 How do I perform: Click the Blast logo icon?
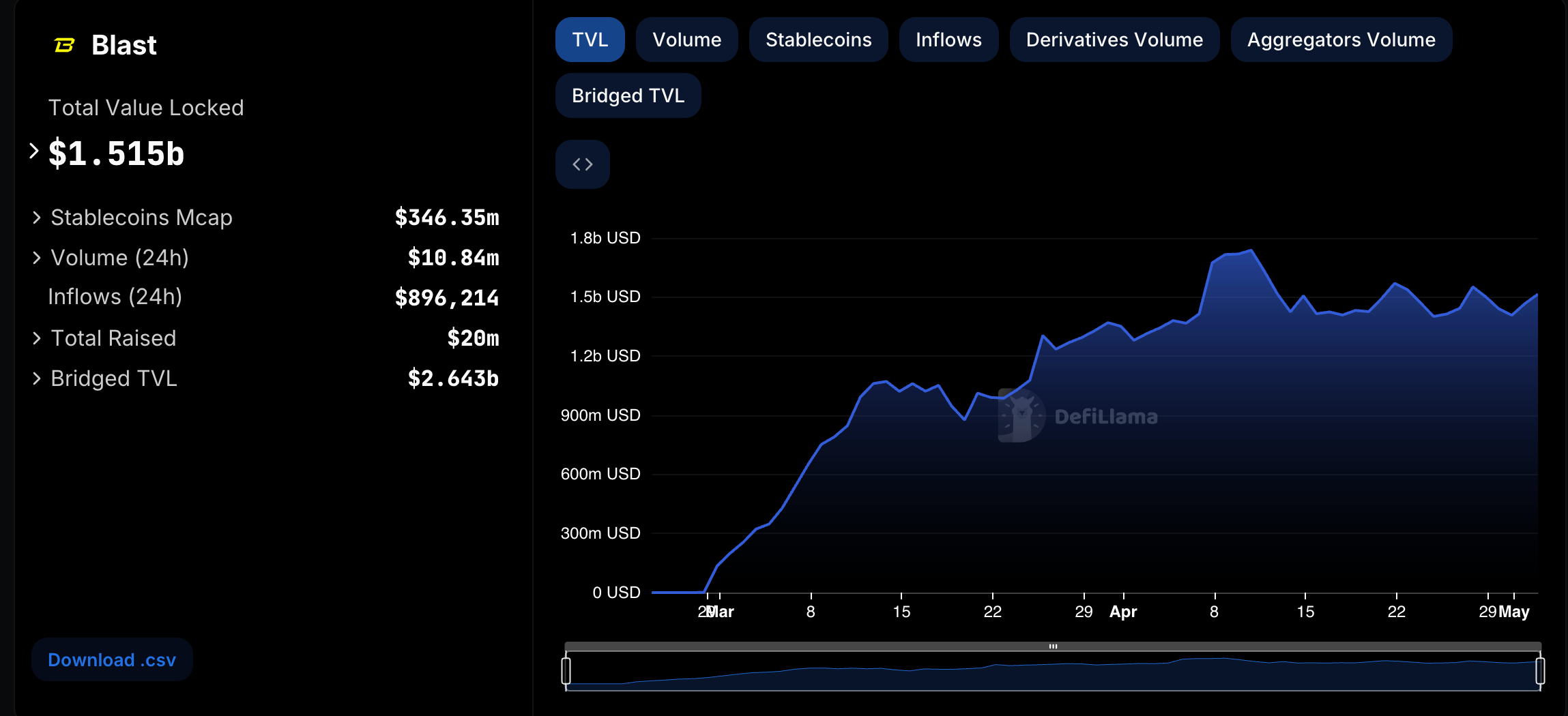(64, 45)
